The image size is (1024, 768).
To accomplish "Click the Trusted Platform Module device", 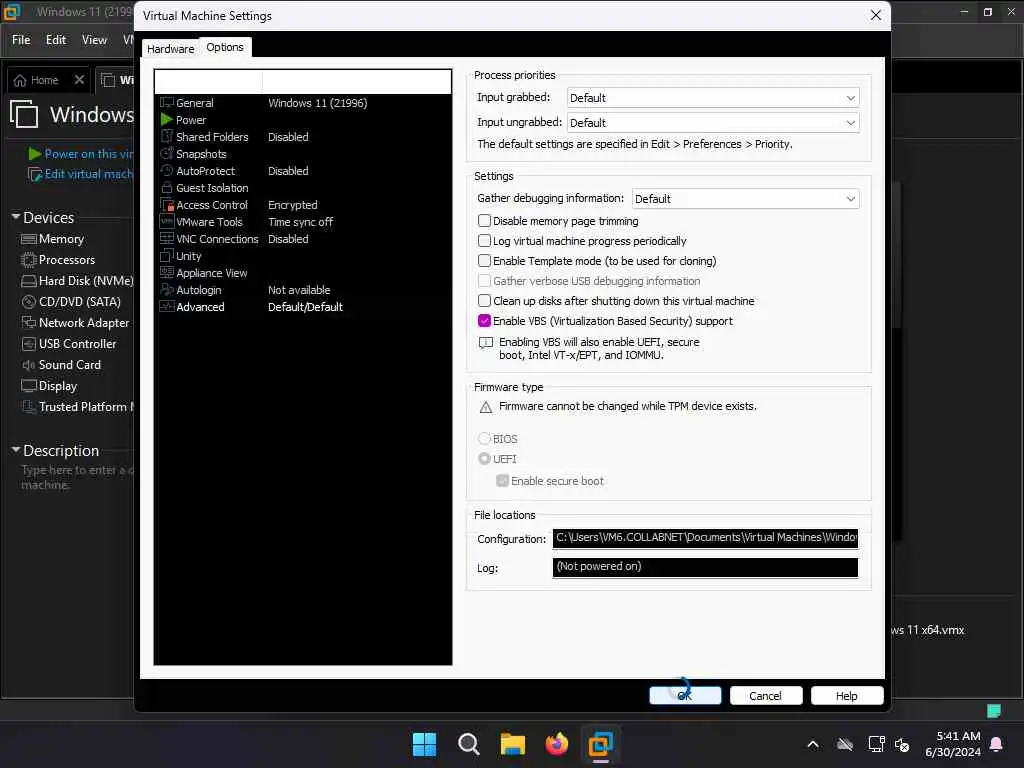I will tap(78, 406).
